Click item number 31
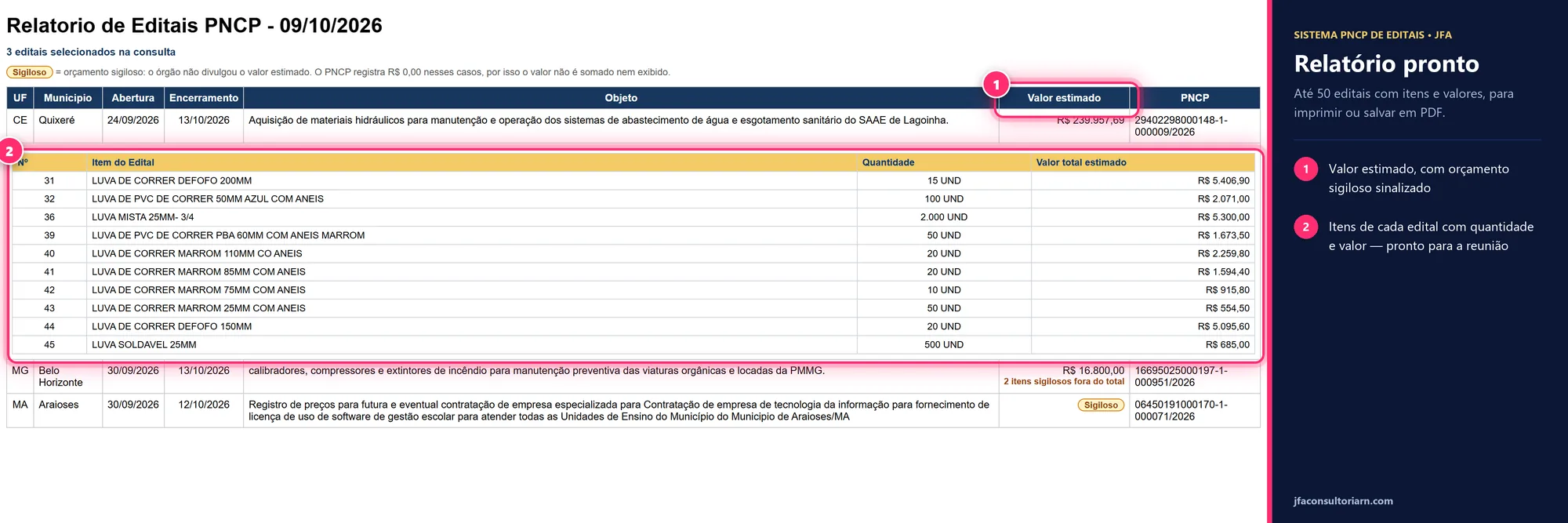This screenshot has width=1568, height=523. coord(49,180)
